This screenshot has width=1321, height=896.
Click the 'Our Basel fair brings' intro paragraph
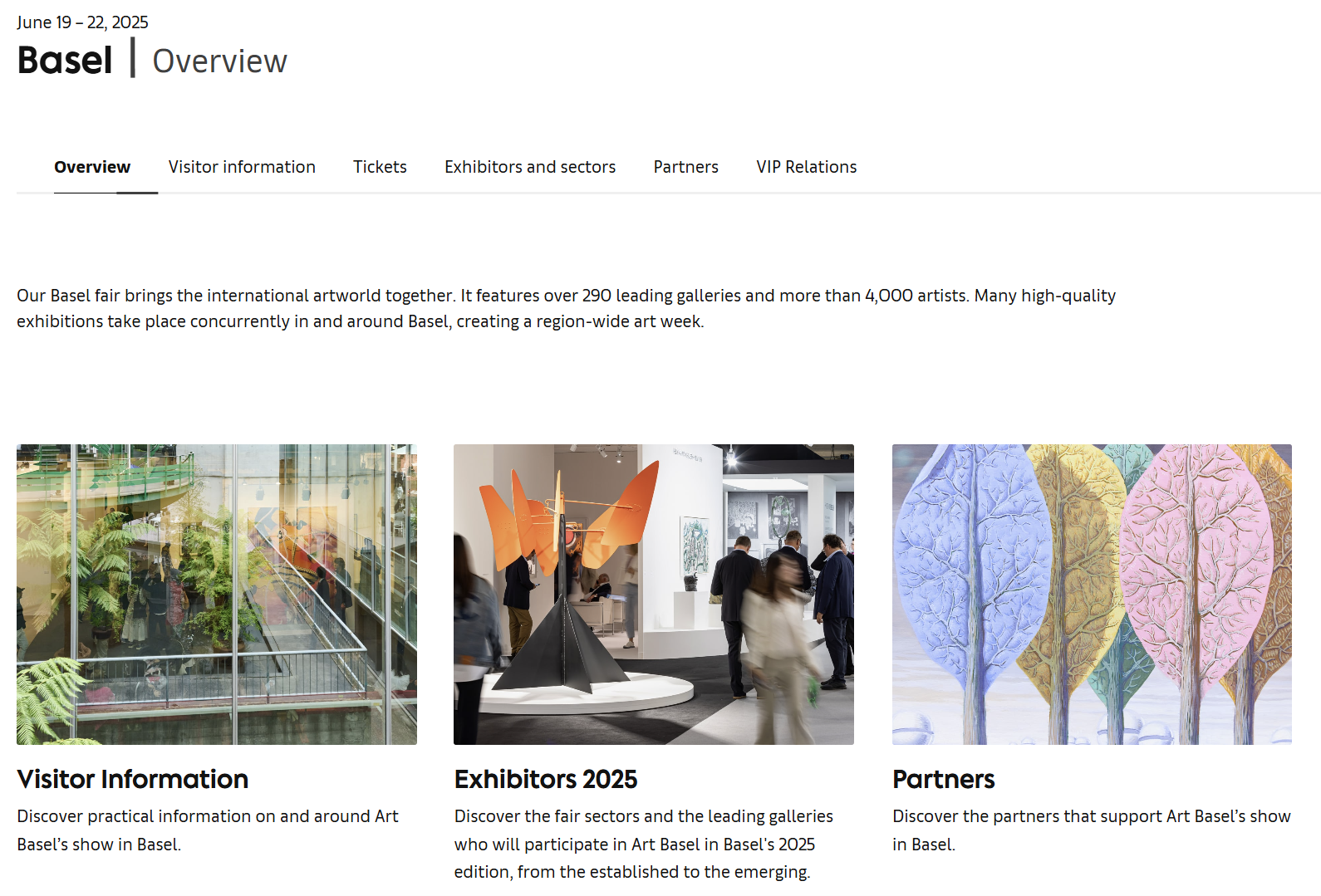click(566, 308)
